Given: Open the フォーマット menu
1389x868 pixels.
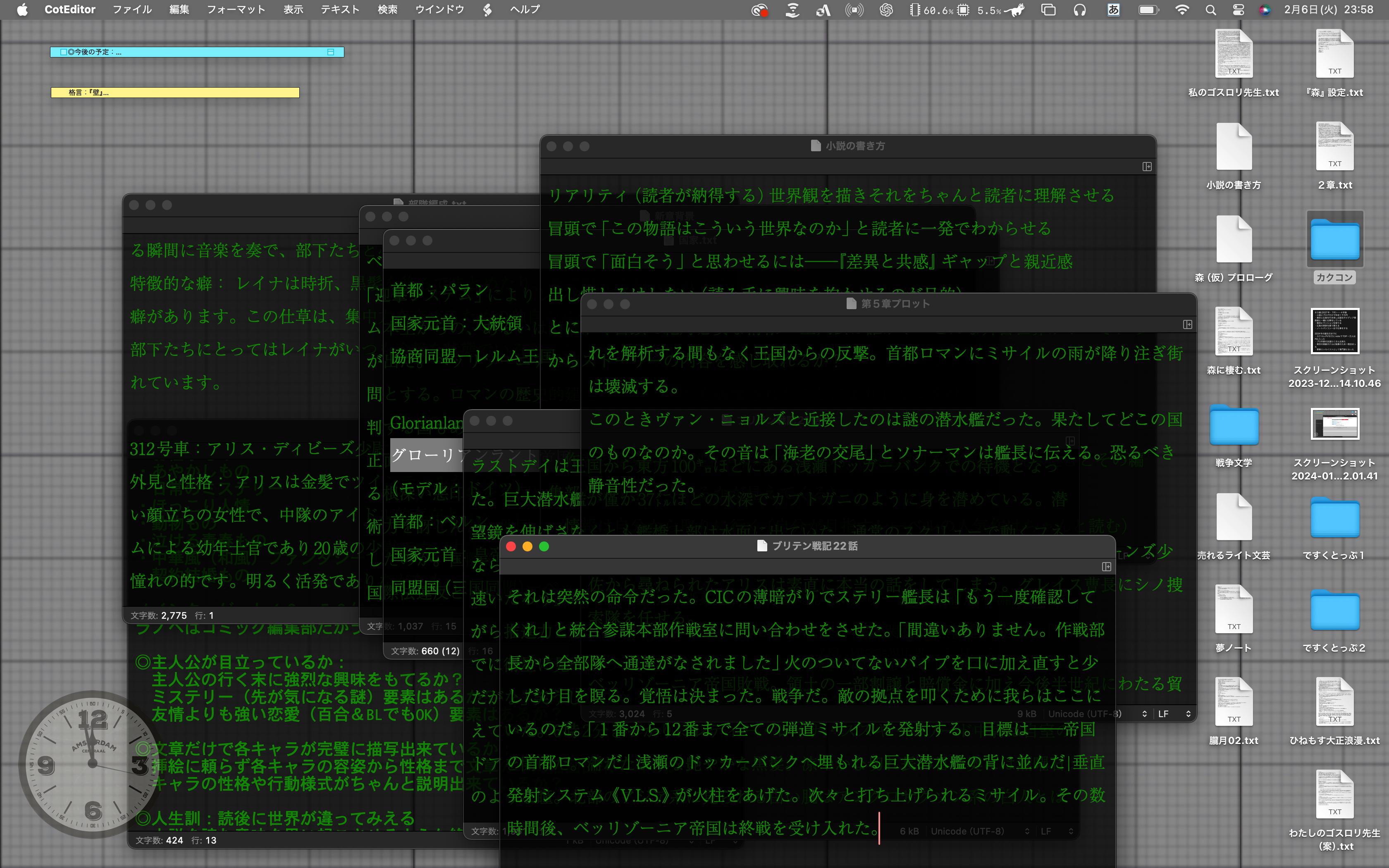Looking at the screenshot, I should coord(236,10).
